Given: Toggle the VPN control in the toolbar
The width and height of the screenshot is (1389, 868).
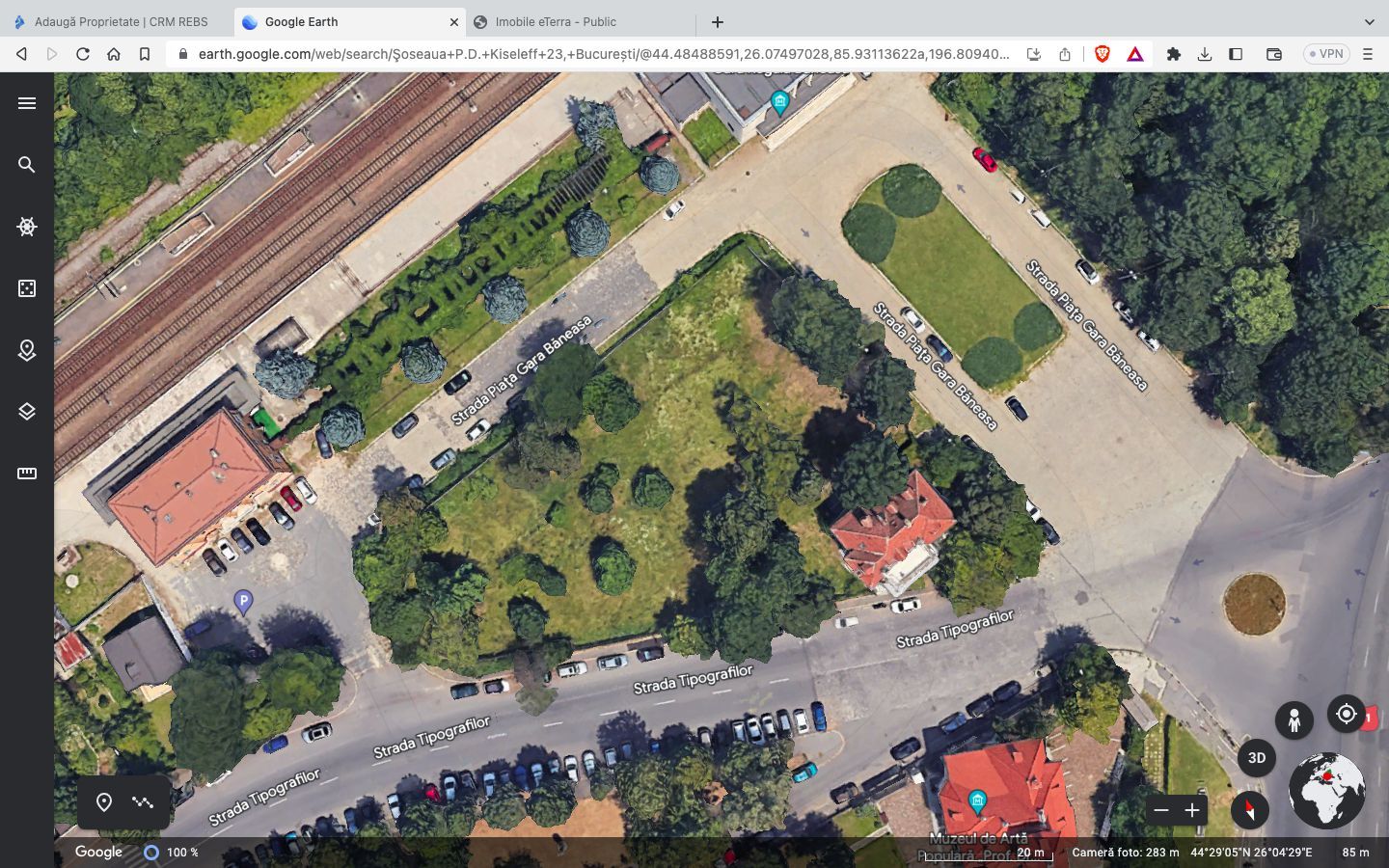Looking at the screenshot, I should pyautogui.click(x=1326, y=54).
